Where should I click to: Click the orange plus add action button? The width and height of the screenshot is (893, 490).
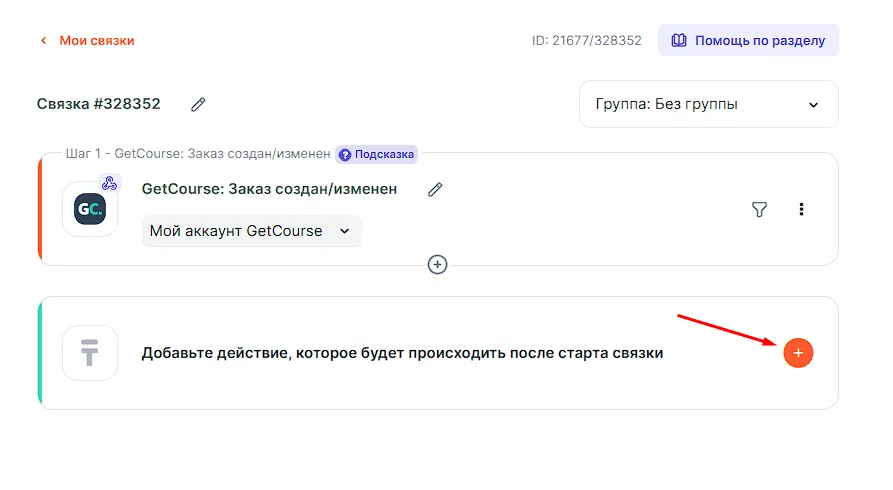click(x=798, y=353)
